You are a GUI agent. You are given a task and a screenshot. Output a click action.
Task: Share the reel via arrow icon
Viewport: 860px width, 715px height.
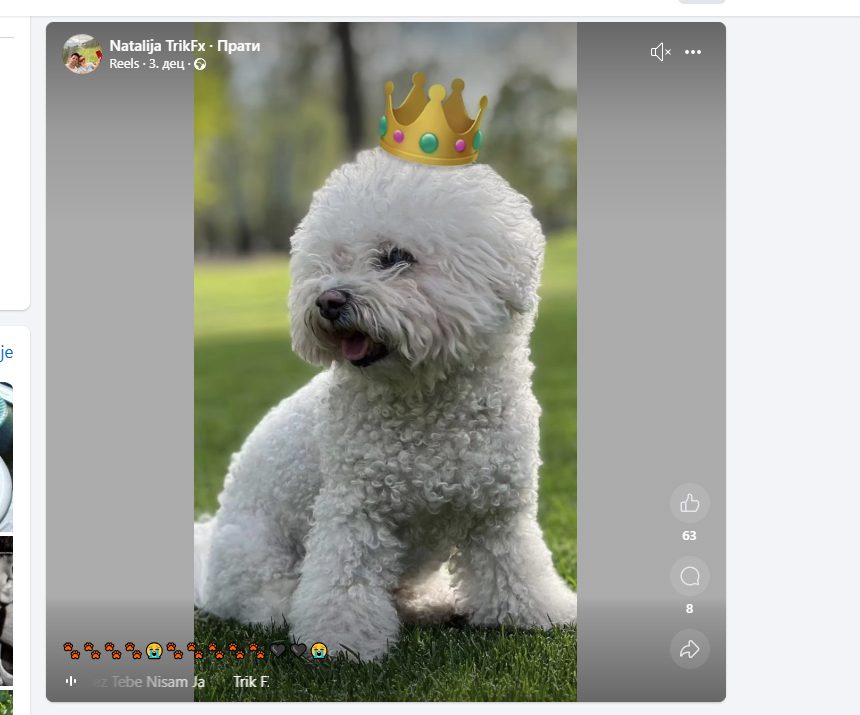point(689,649)
